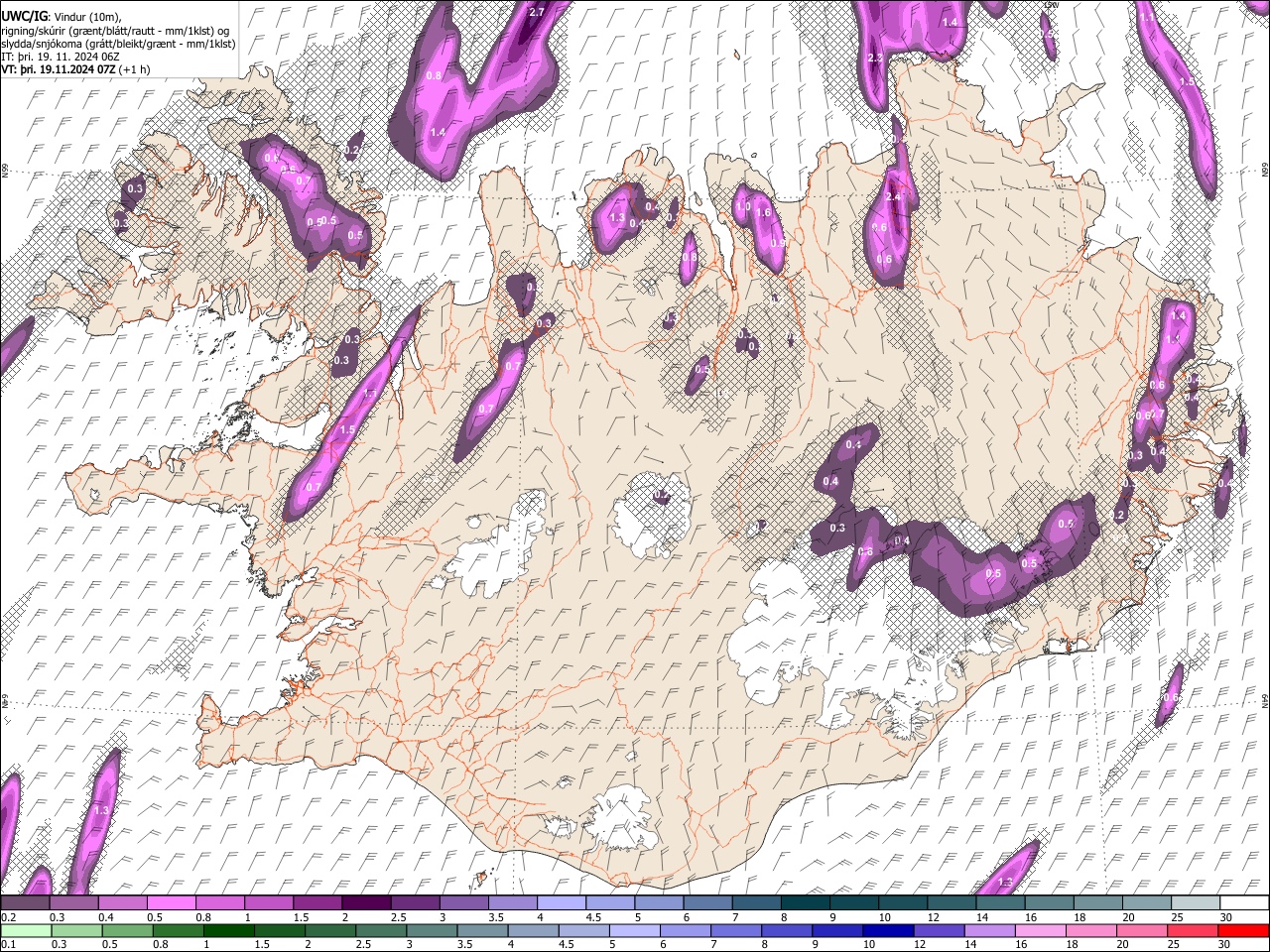Click the '1.6' snowfall value on the map

click(x=763, y=212)
